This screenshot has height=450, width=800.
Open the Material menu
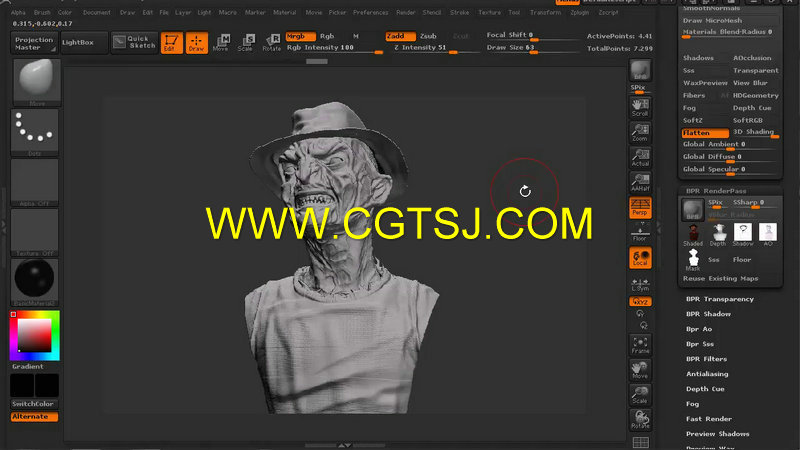point(285,12)
